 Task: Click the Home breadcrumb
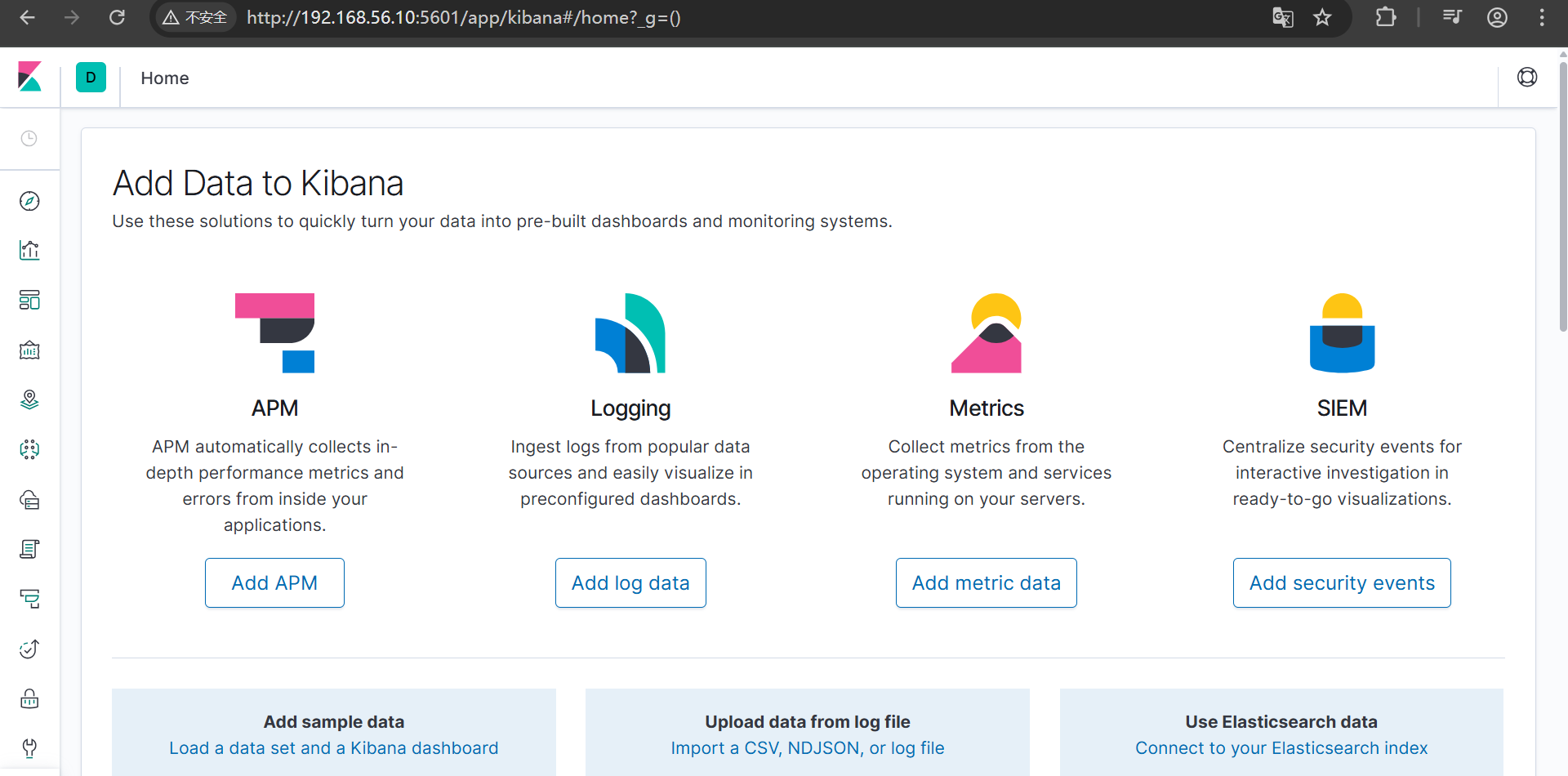coord(165,78)
